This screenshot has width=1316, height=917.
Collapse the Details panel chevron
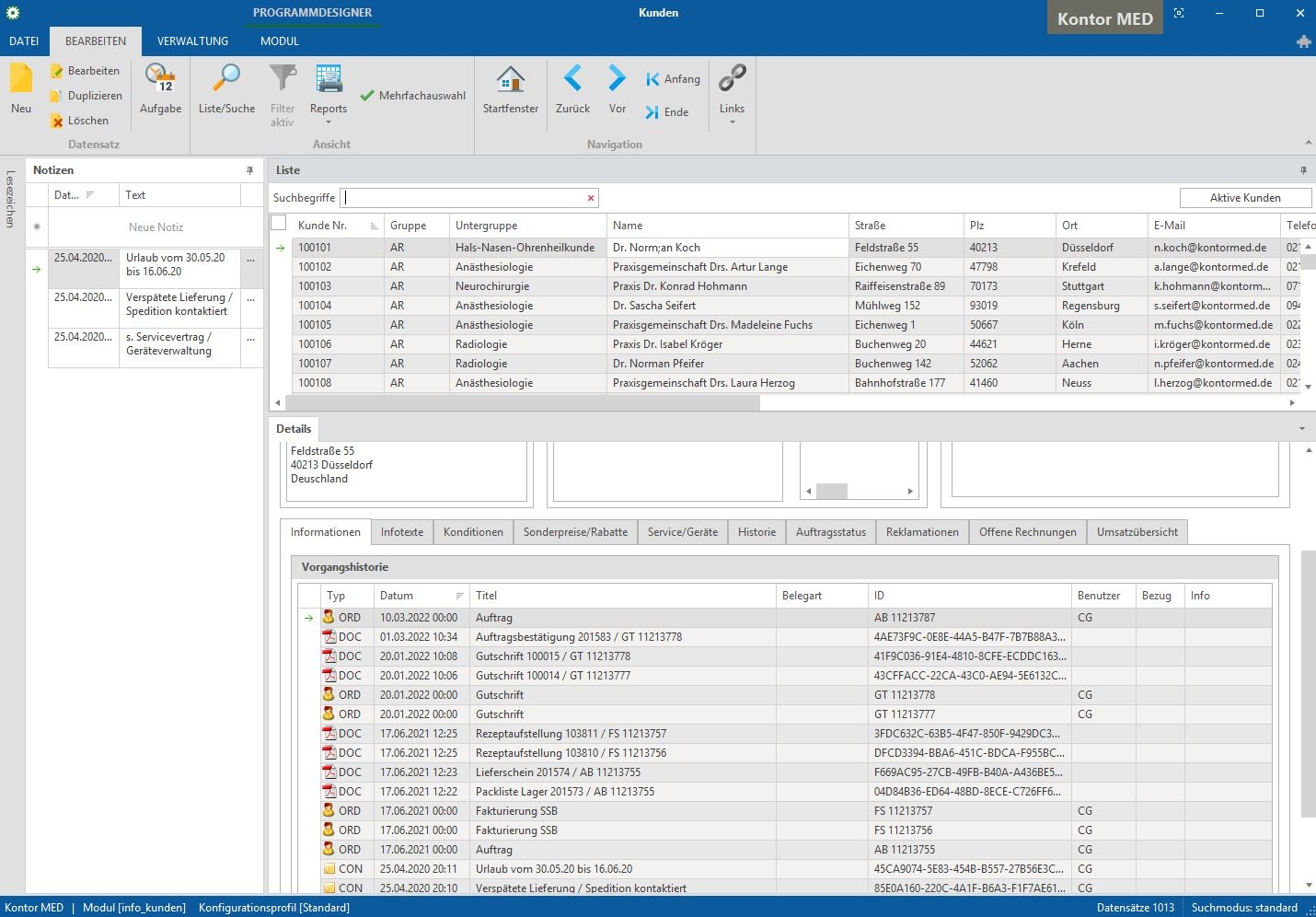tap(1301, 429)
